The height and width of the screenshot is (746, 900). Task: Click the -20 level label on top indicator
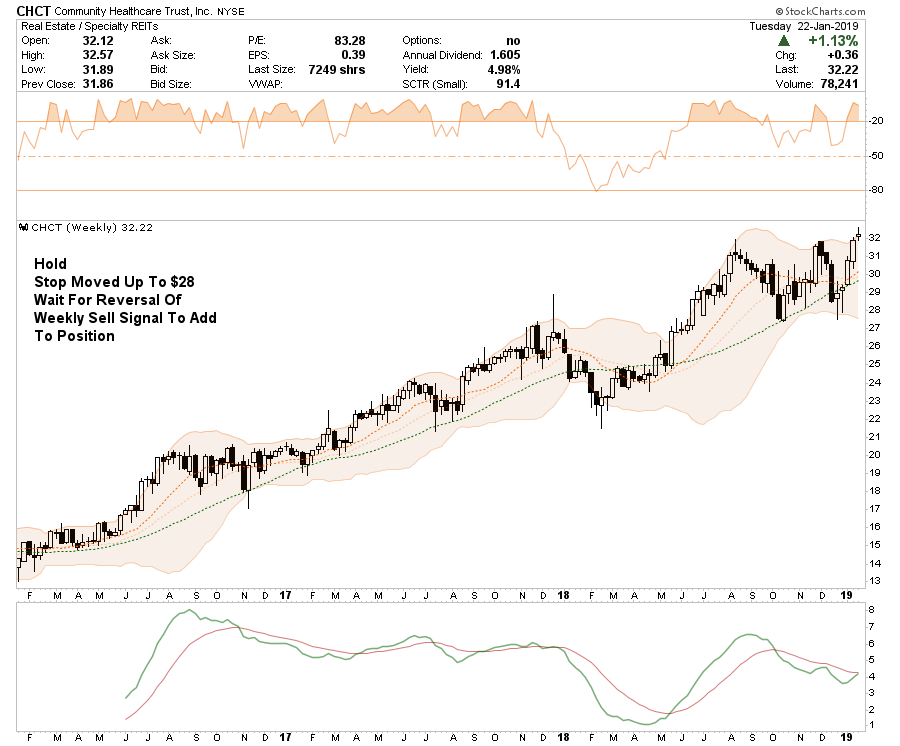[x=876, y=121]
